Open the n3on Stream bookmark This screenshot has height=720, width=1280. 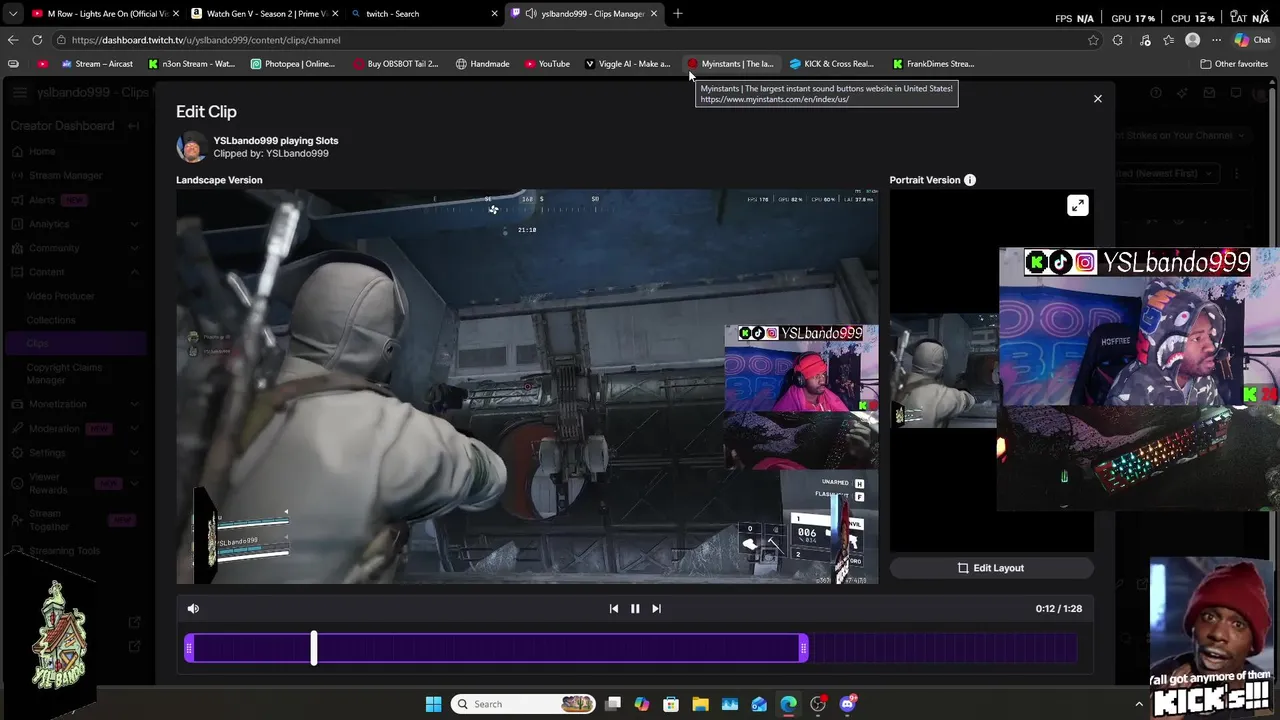pyautogui.click(x=192, y=64)
